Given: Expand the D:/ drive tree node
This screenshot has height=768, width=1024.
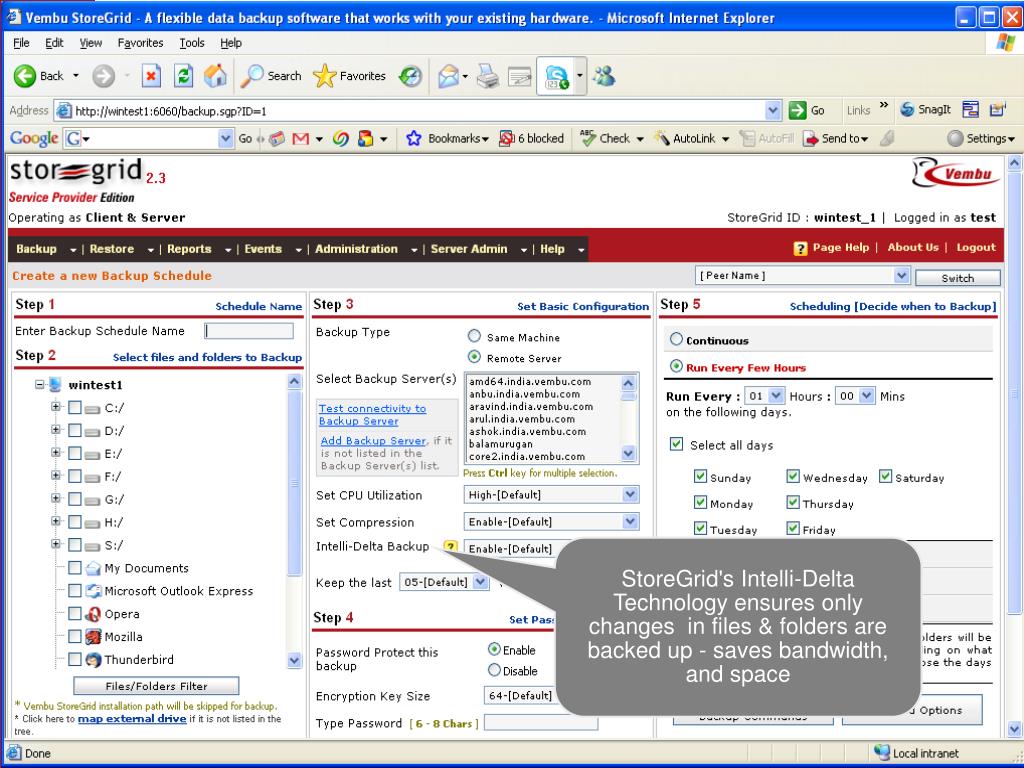Looking at the screenshot, I should point(56,430).
